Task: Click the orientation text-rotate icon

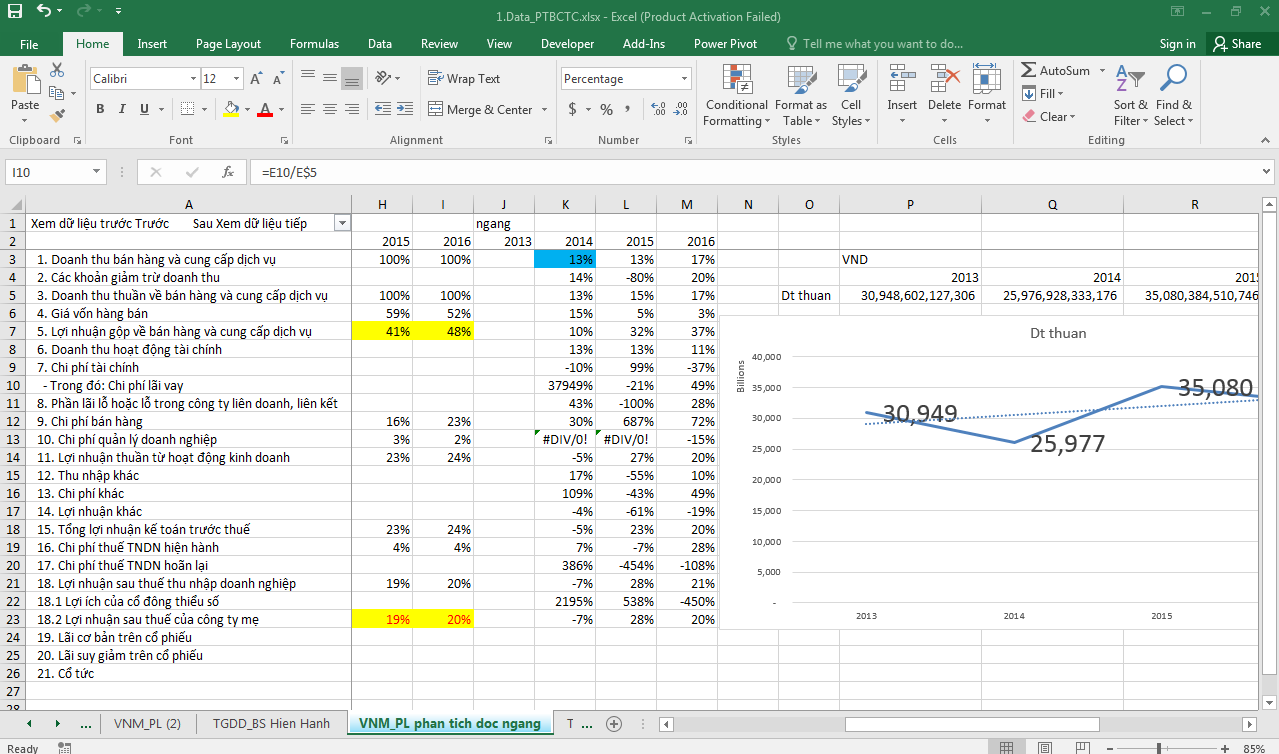Action: (x=385, y=78)
